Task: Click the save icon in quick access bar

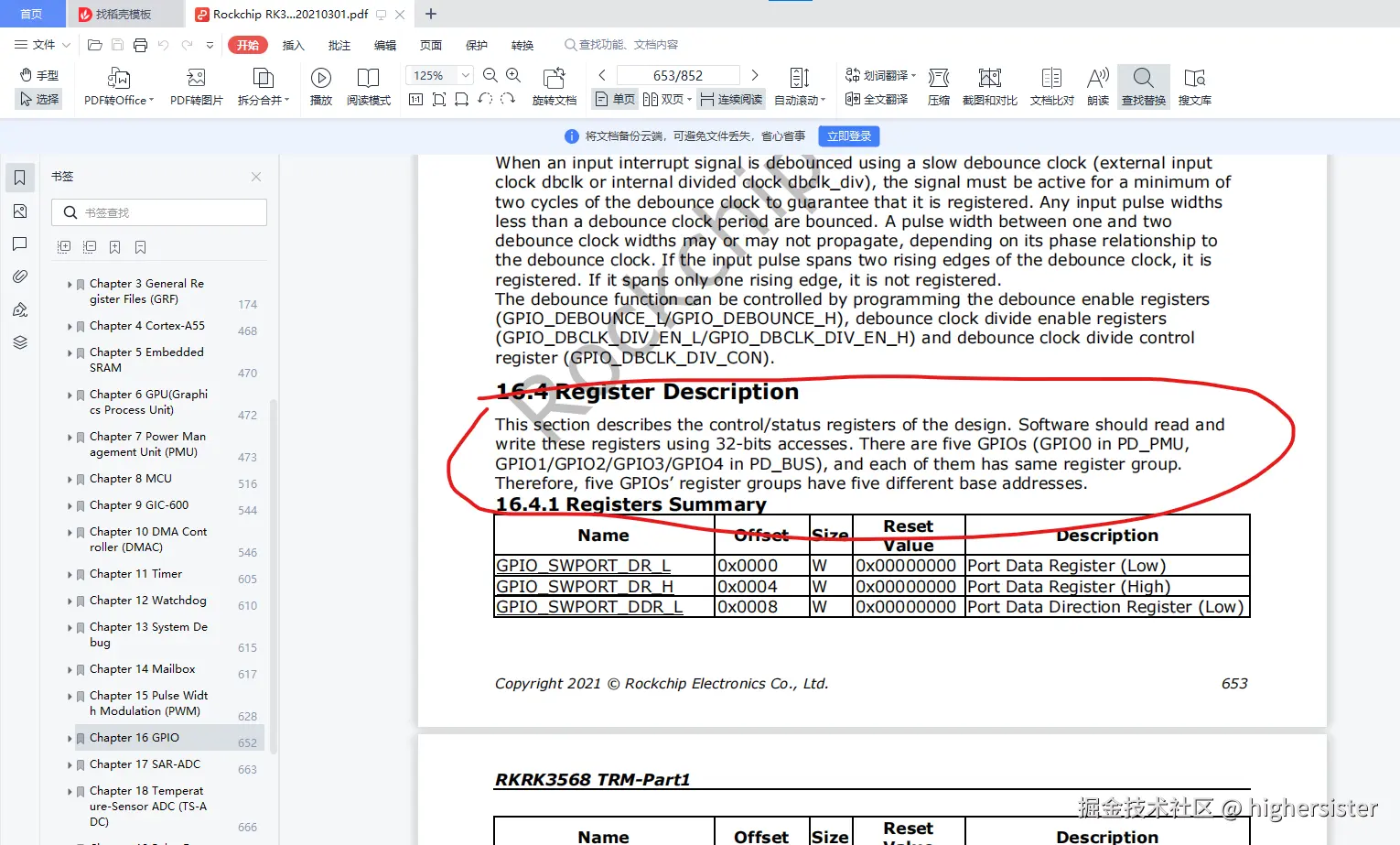Action: pos(117,45)
